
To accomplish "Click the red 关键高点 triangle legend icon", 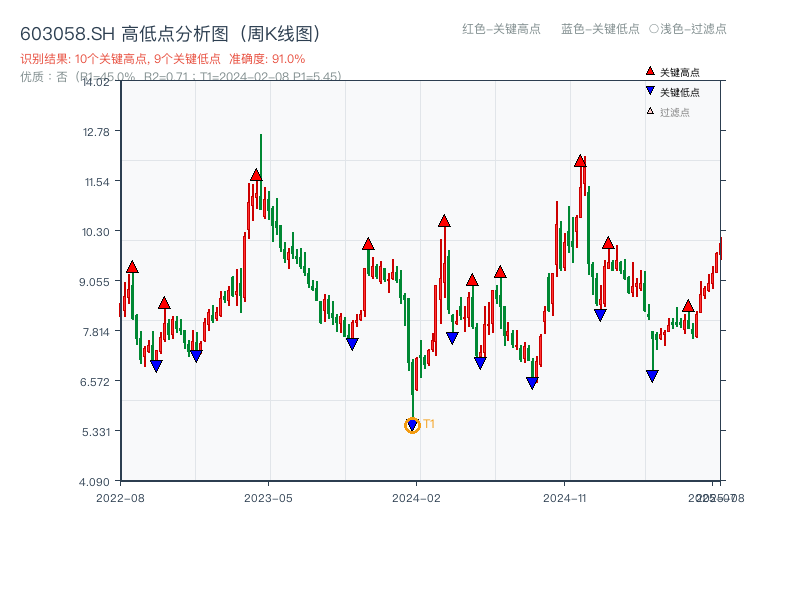I will [648, 71].
